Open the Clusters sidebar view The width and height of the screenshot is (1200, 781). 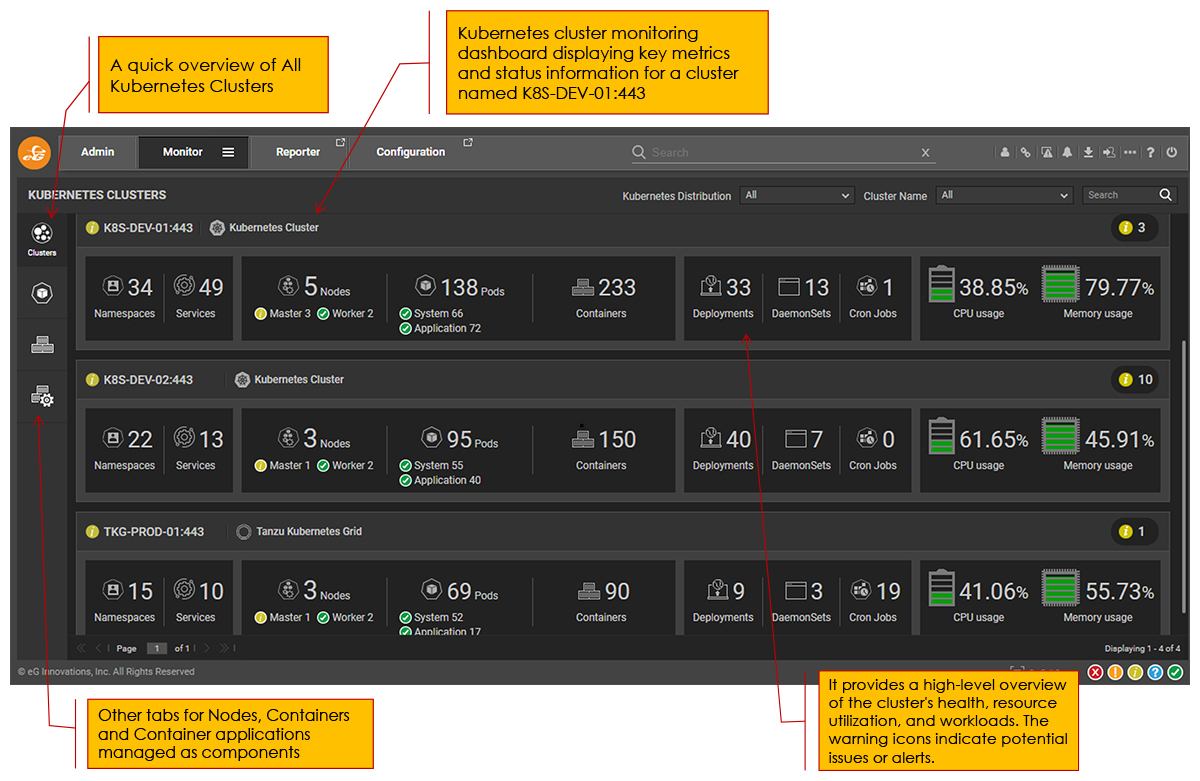tap(42, 239)
